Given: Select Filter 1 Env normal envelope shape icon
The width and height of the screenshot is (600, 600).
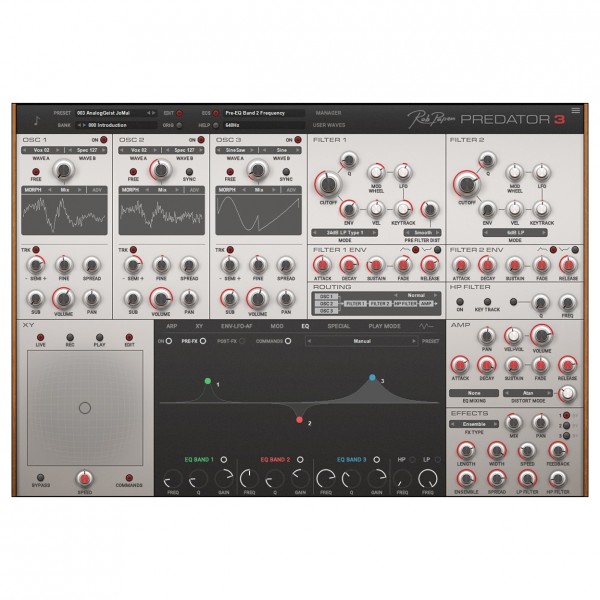Looking at the screenshot, I should point(405,250).
